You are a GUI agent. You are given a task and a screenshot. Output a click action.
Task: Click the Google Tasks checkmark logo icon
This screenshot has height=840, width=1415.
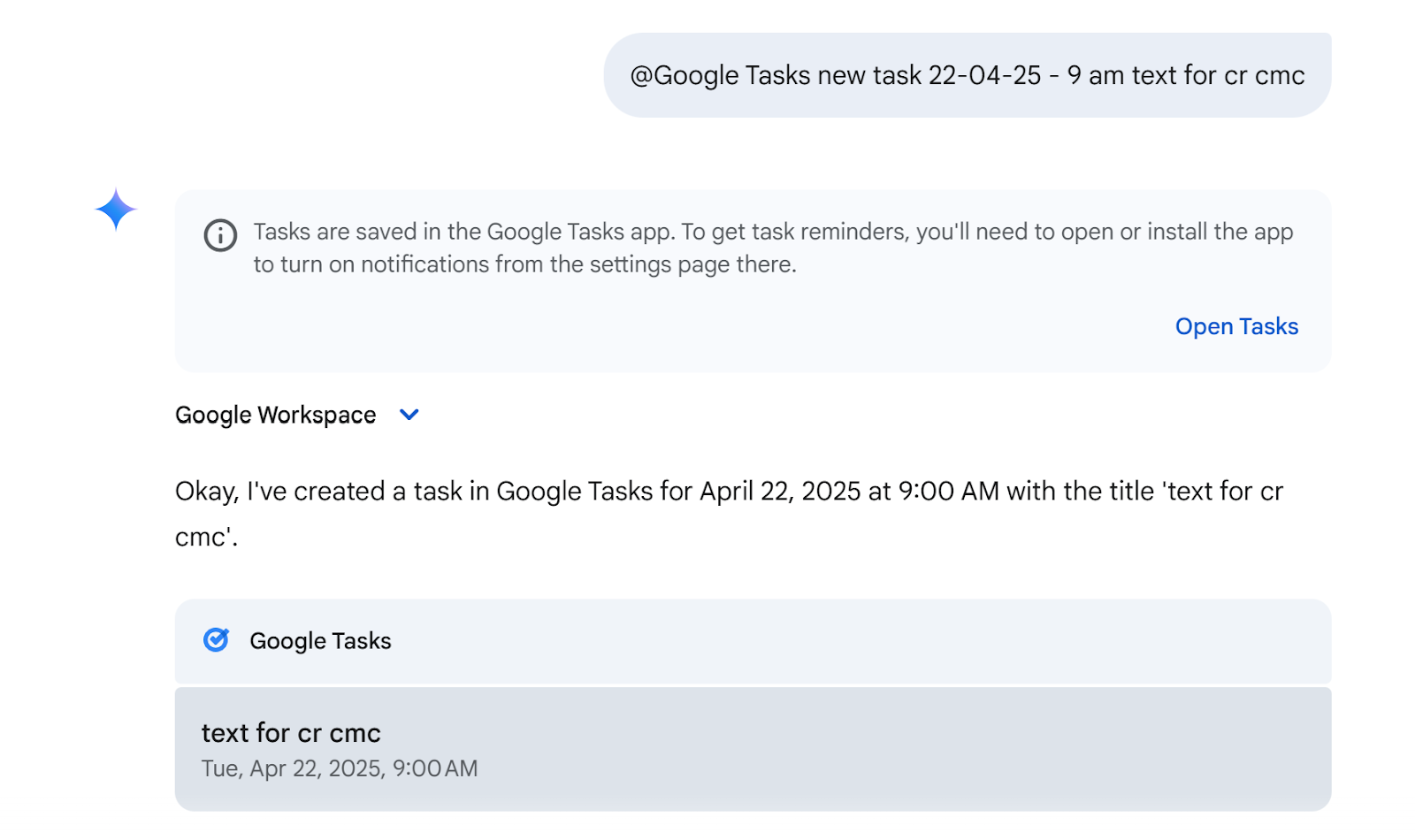click(217, 639)
